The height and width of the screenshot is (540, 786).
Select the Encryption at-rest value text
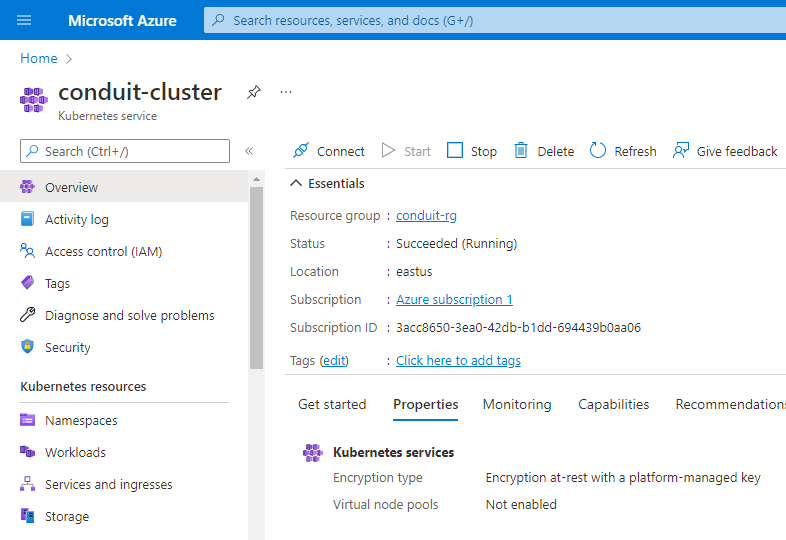pyautogui.click(x=623, y=478)
